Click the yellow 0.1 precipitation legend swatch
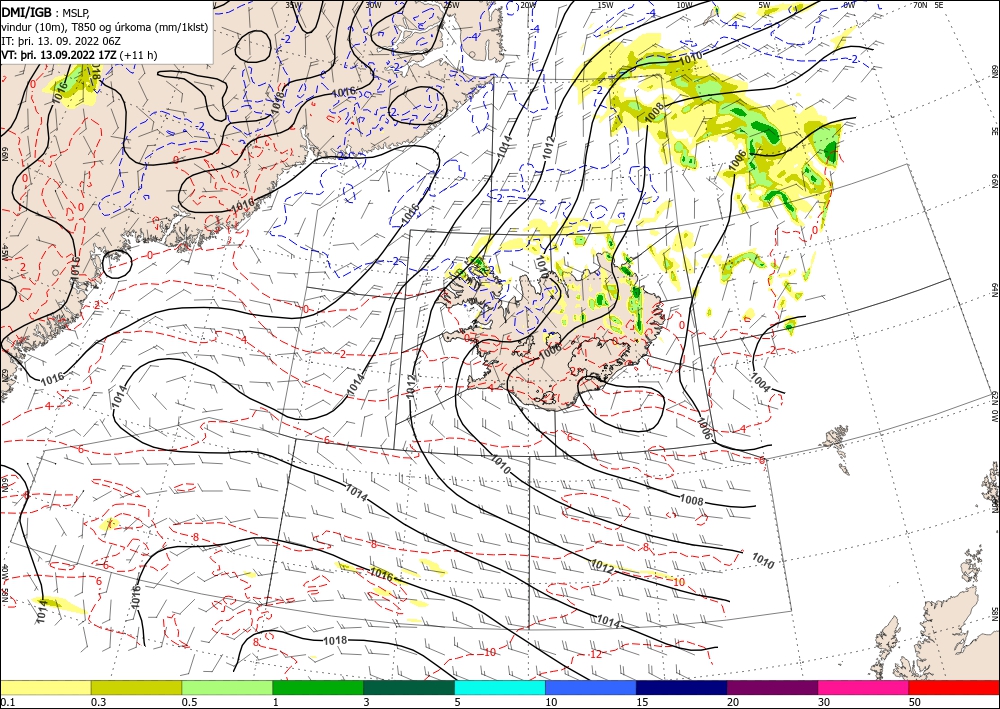This screenshot has width=1000, height=709. [x=45, y=687]
